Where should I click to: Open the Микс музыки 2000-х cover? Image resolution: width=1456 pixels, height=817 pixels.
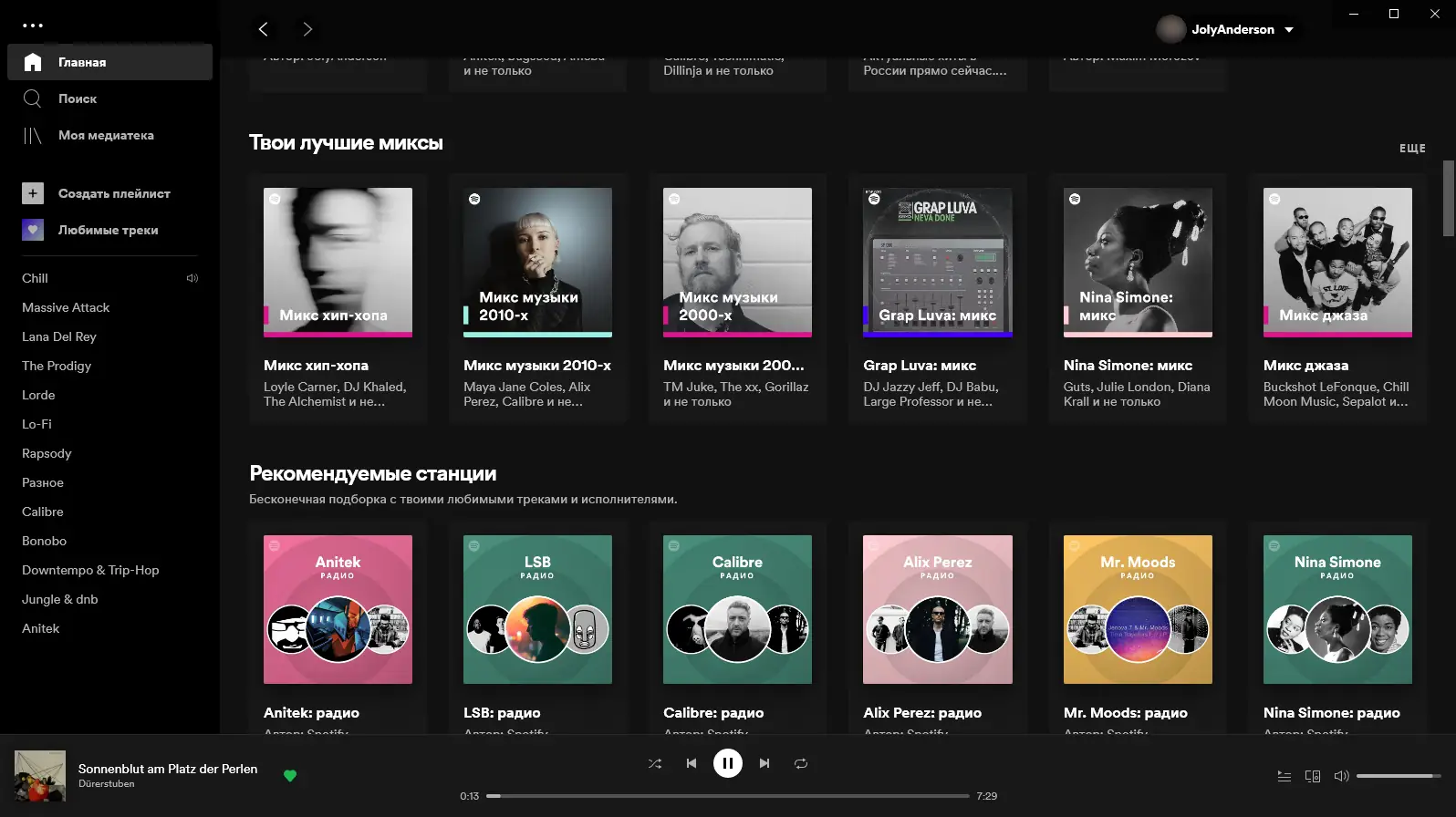point(737,263)
